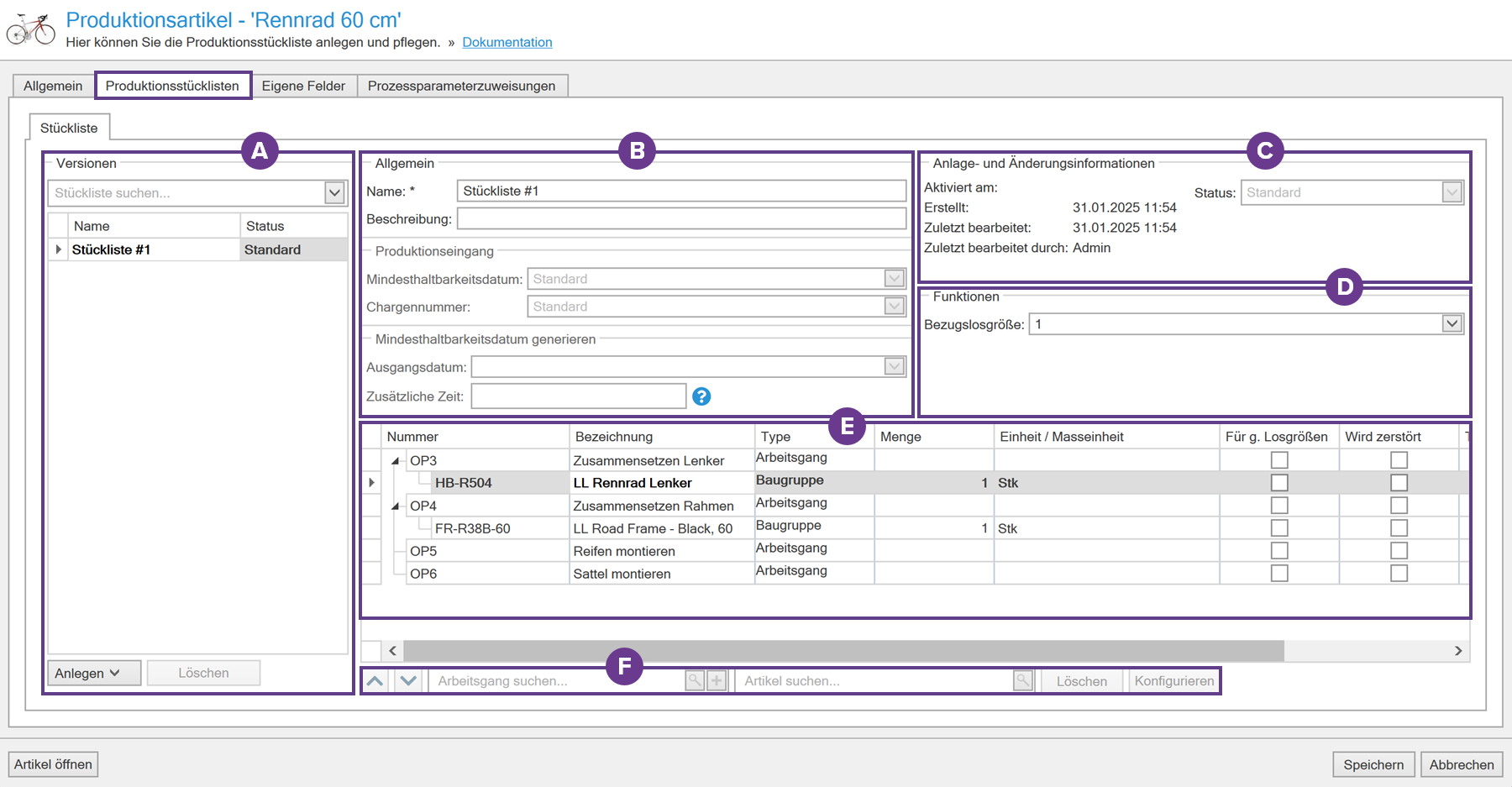Open the Prozessparameterzuweisungen tab
The width and height of the screenshot is (1512, 787).
point(461,86)
